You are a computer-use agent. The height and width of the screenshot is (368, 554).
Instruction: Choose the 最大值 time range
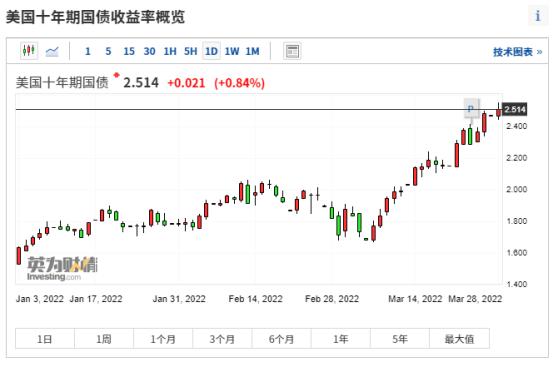click(x=459, y=339)
